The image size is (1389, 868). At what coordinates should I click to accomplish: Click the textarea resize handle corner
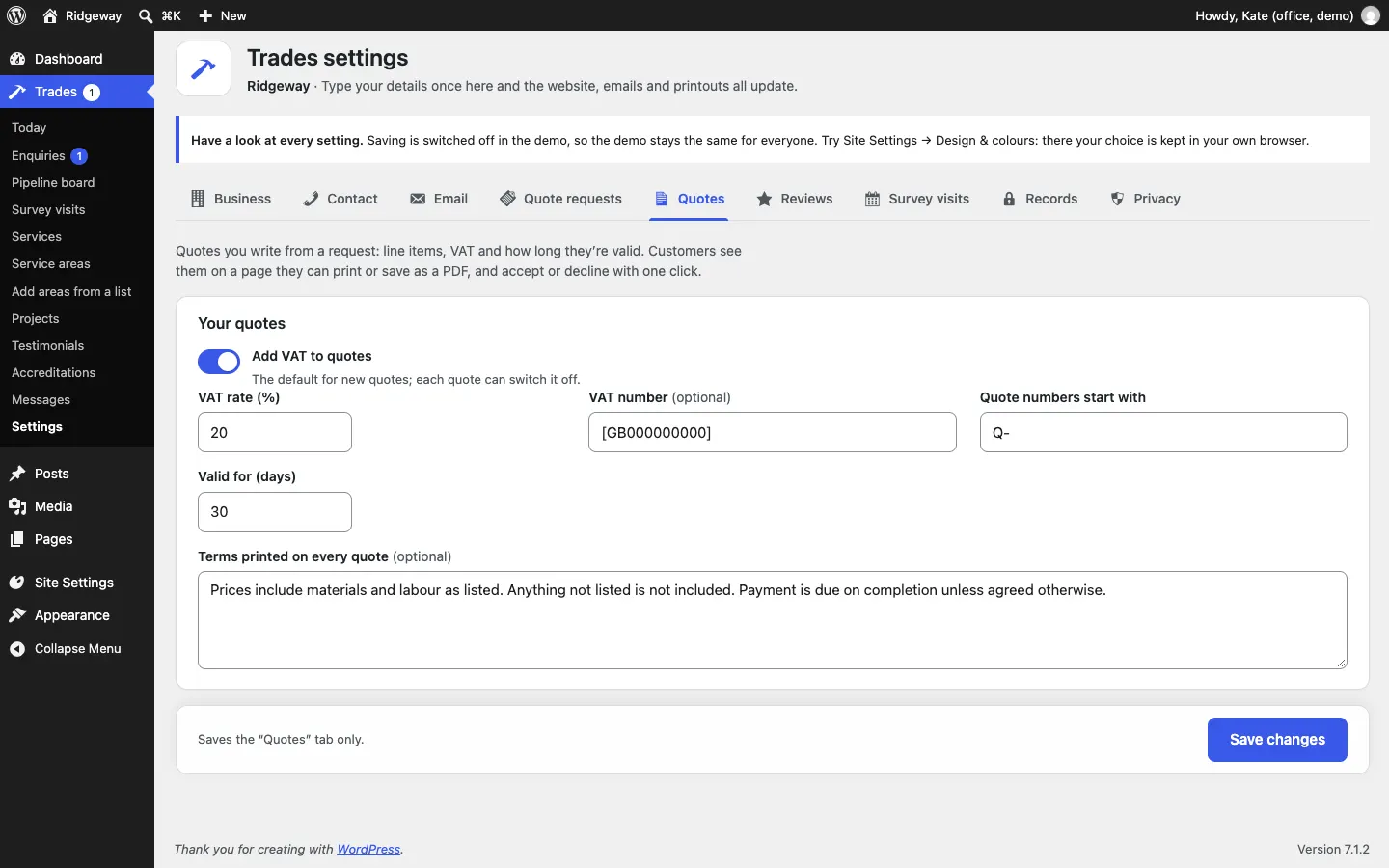(x=1341, y=663)
